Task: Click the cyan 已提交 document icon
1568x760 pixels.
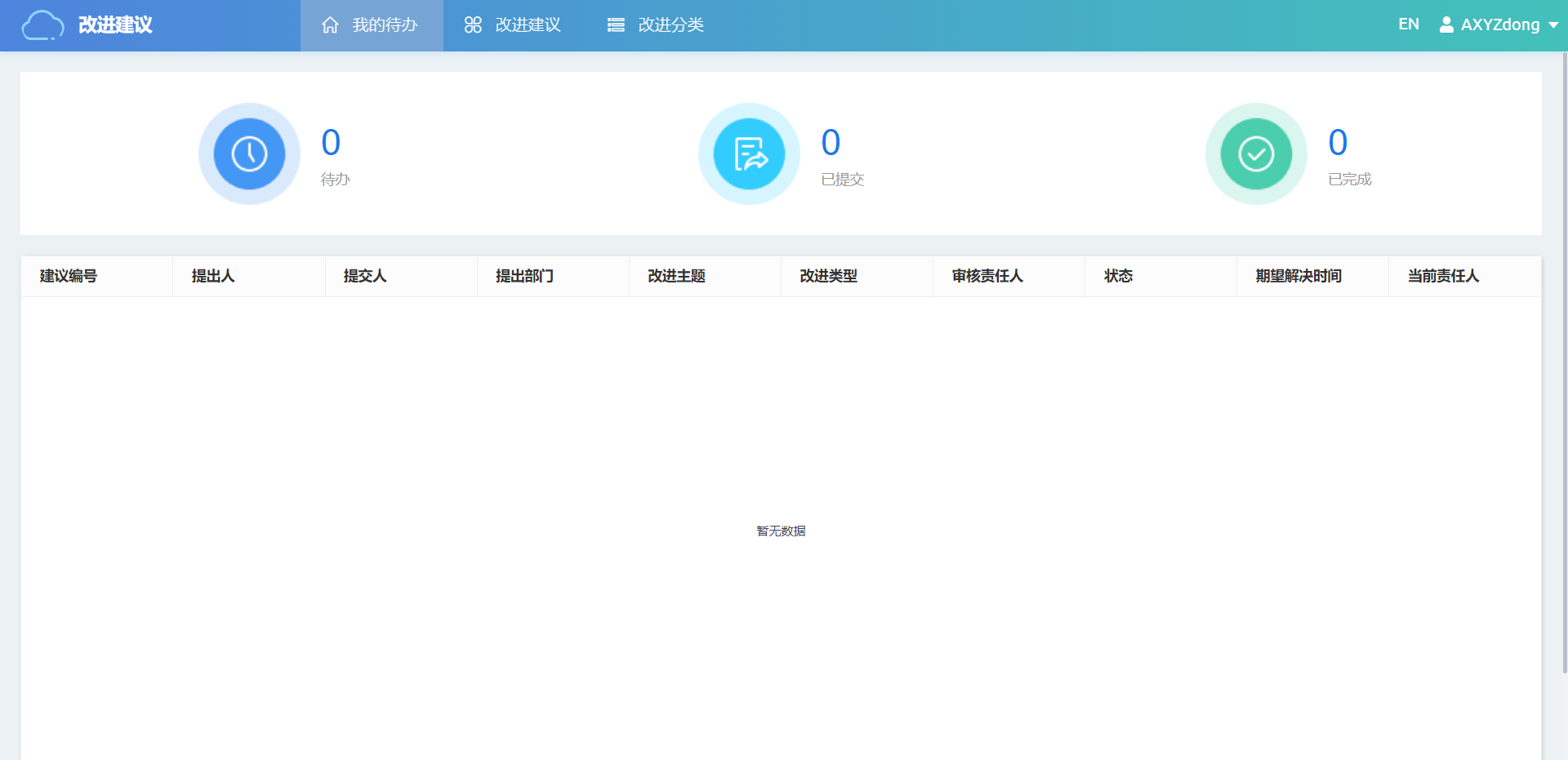Action: tap(749, 153)
